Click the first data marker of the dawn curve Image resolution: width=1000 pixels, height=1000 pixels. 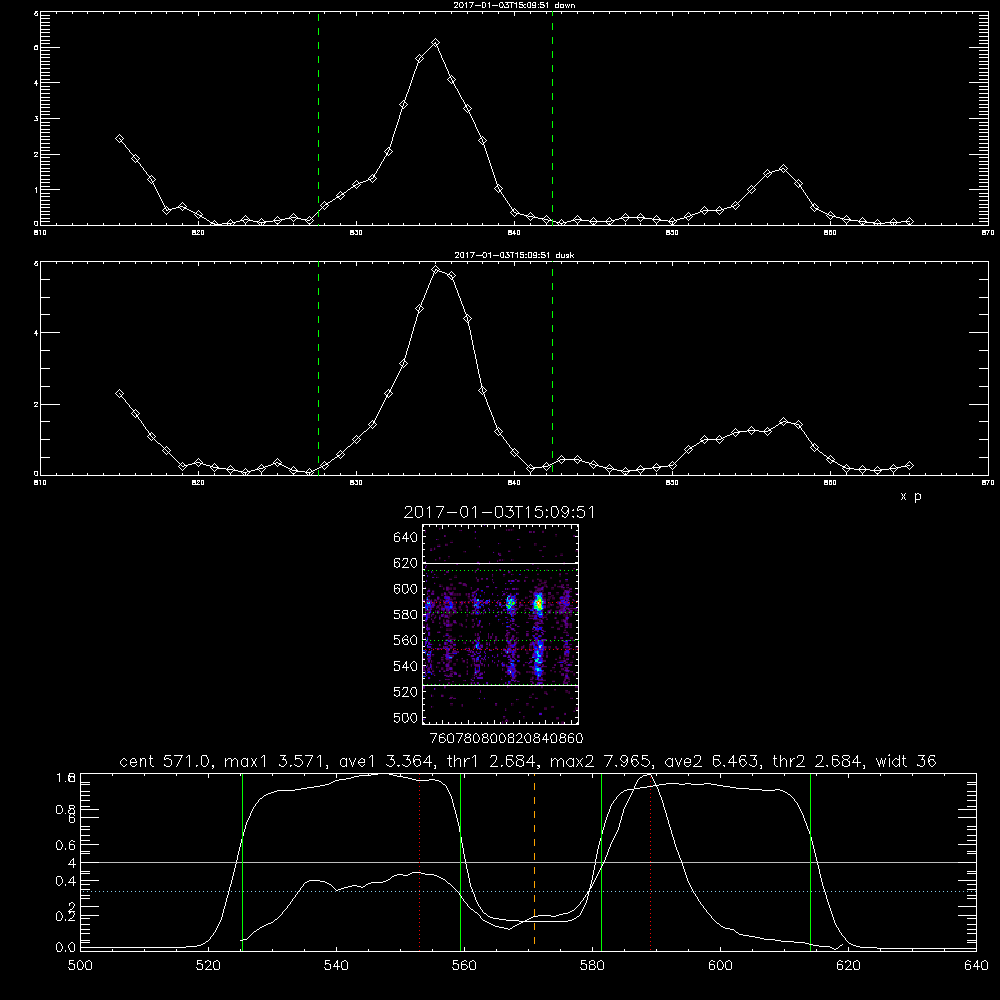point(119,138)
